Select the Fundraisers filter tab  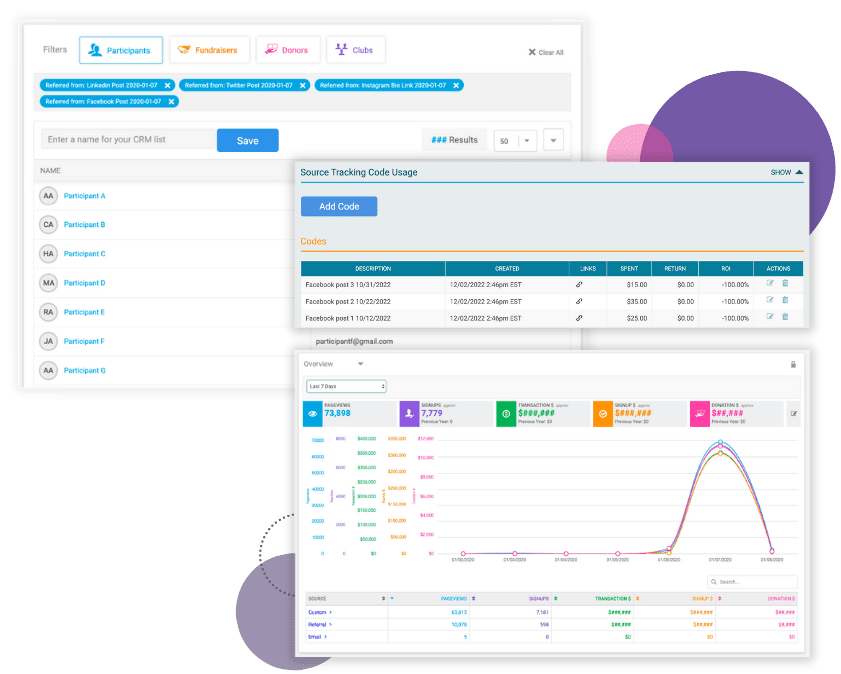pyautogui.click(x=209, y=50)
